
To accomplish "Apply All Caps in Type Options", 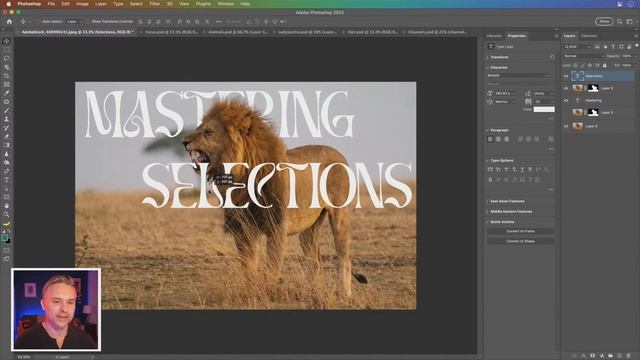I will [x=490, y=169].
